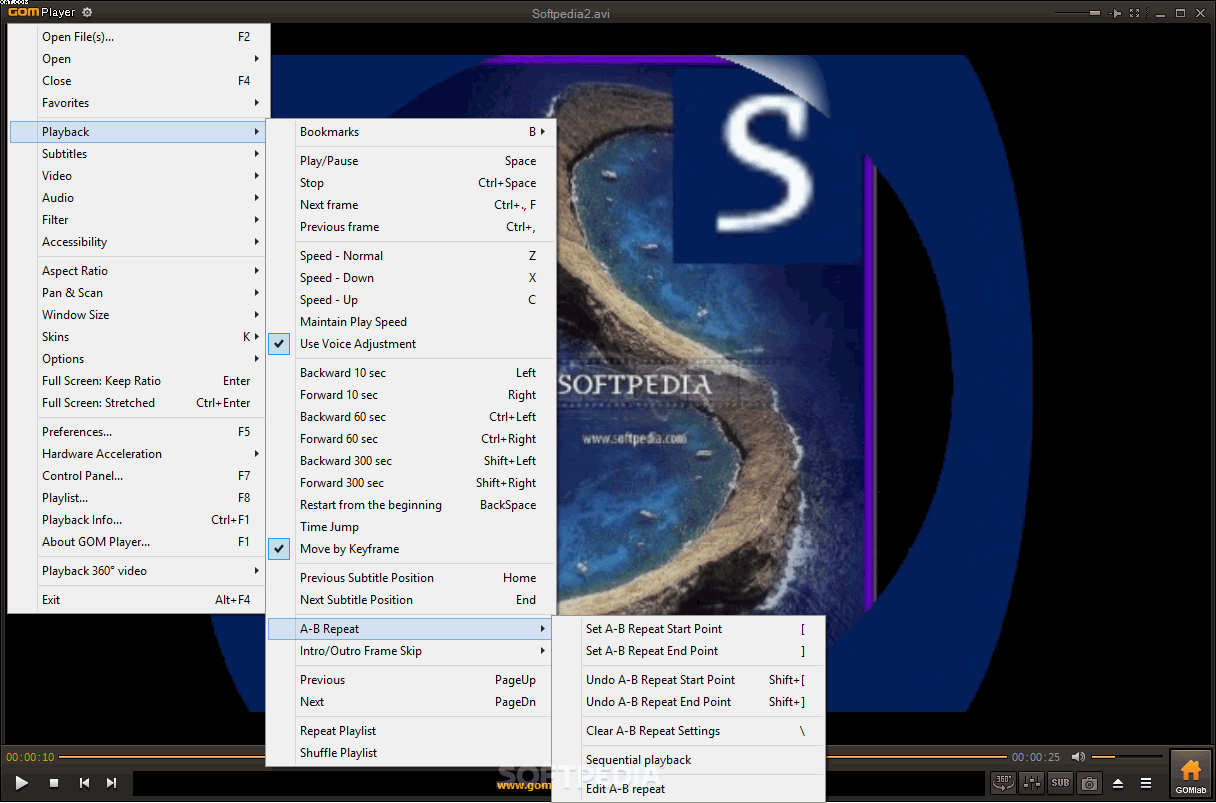Skip to previous track button
The height and width of the screenshot is (803, 1216).
[85, 783]
